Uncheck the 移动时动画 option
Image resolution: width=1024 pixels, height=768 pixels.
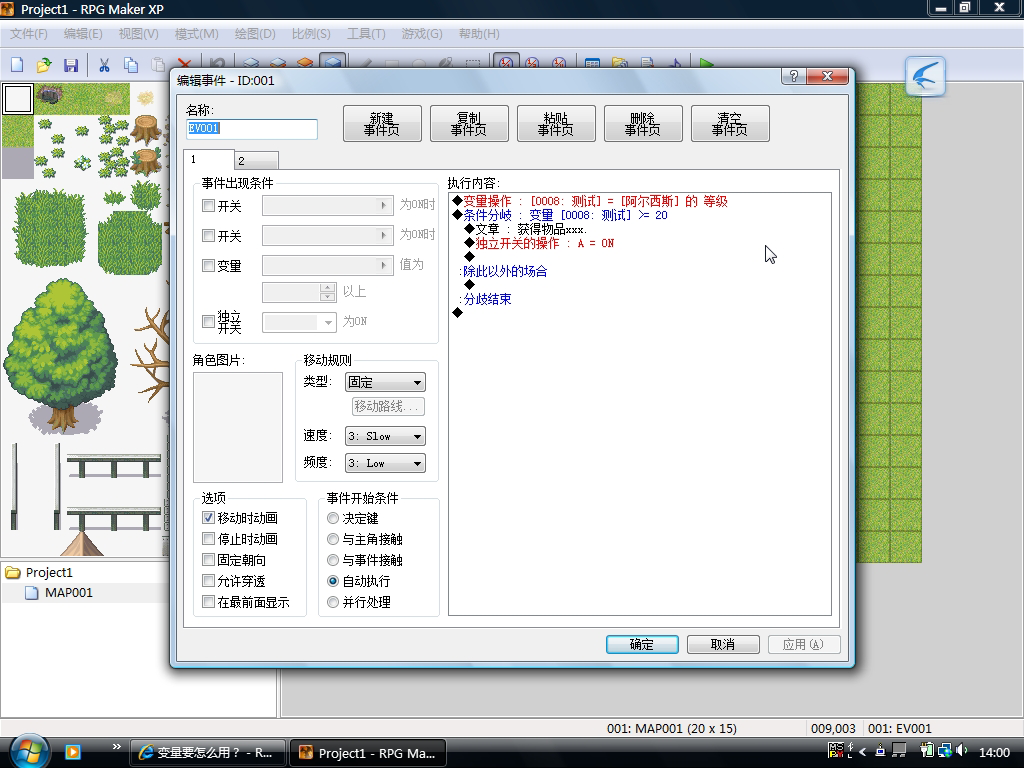(208, 518)
